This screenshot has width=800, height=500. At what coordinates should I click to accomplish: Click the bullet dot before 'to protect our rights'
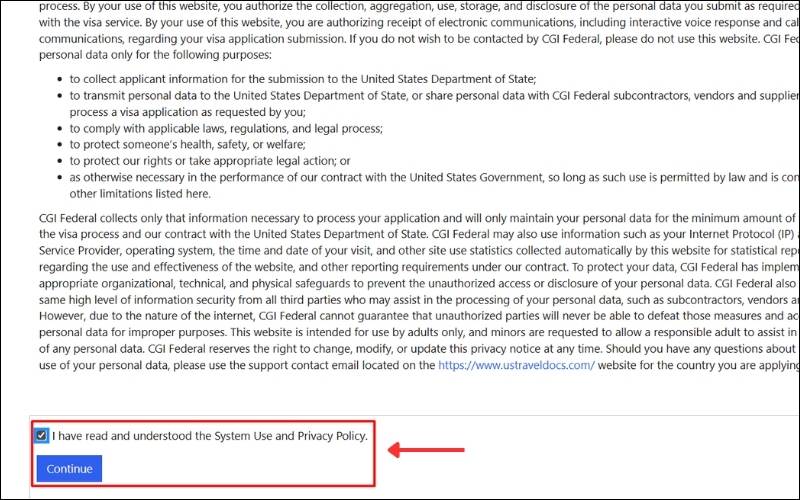click(x=60, y=161)
